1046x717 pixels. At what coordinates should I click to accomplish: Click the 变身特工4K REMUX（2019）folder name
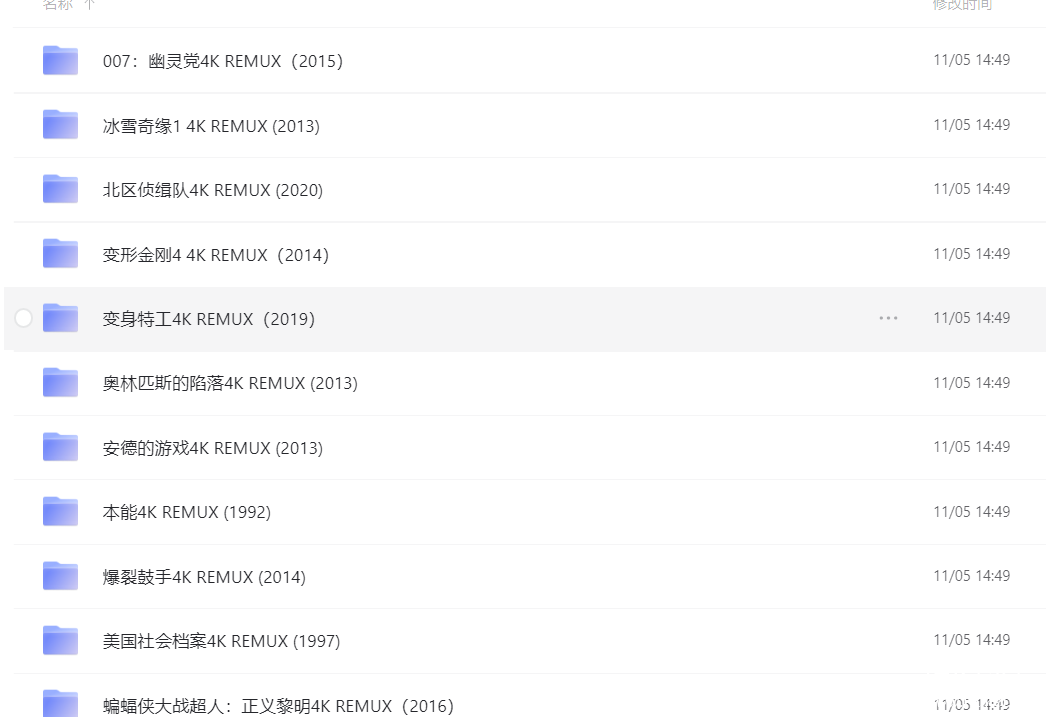pos(208,319)
